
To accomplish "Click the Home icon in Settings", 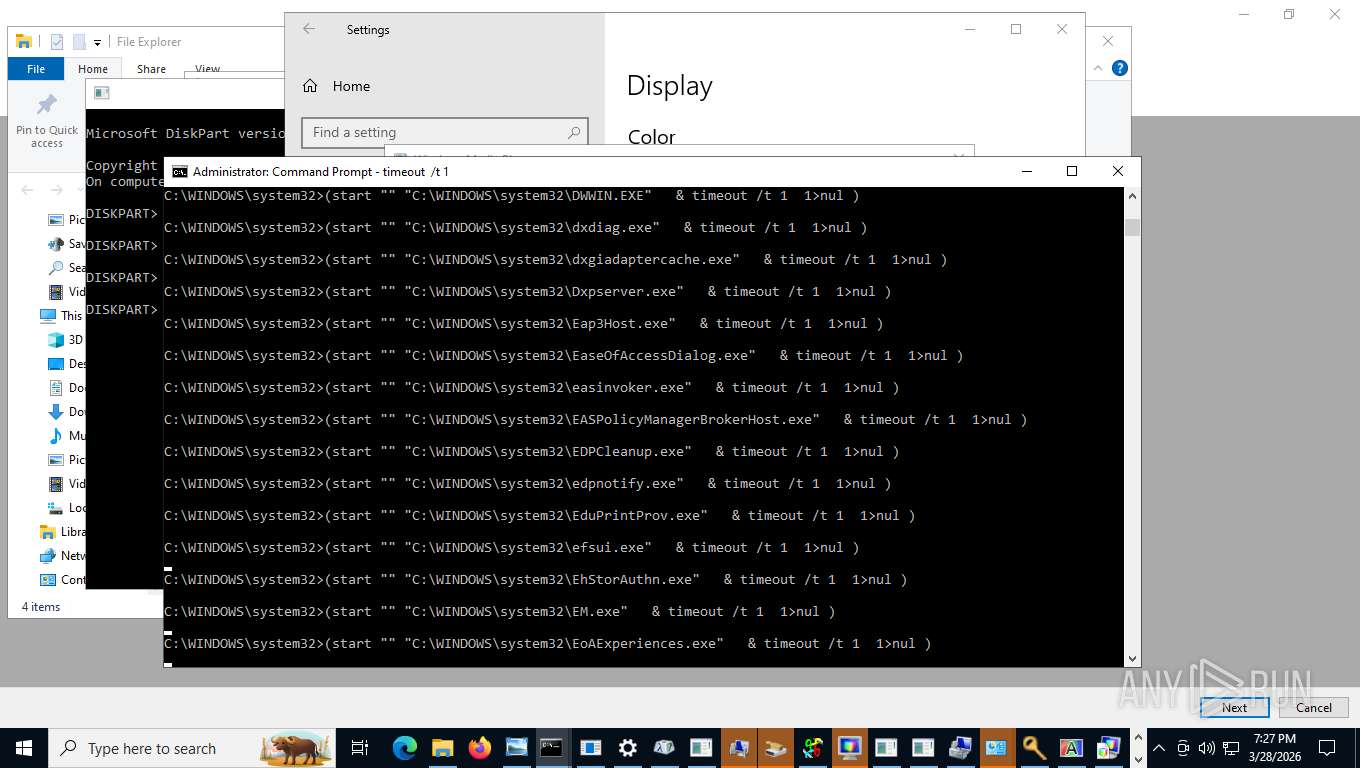I will point(311,86).
